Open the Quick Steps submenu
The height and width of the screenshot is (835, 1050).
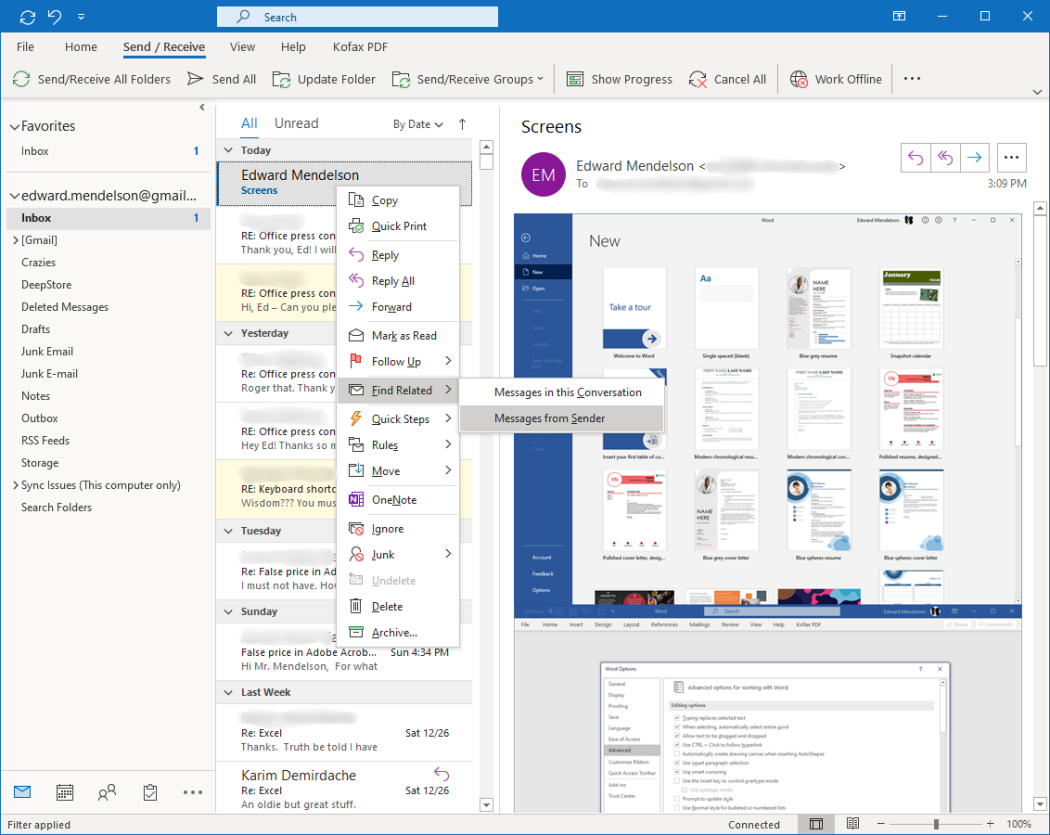(398, 419)
